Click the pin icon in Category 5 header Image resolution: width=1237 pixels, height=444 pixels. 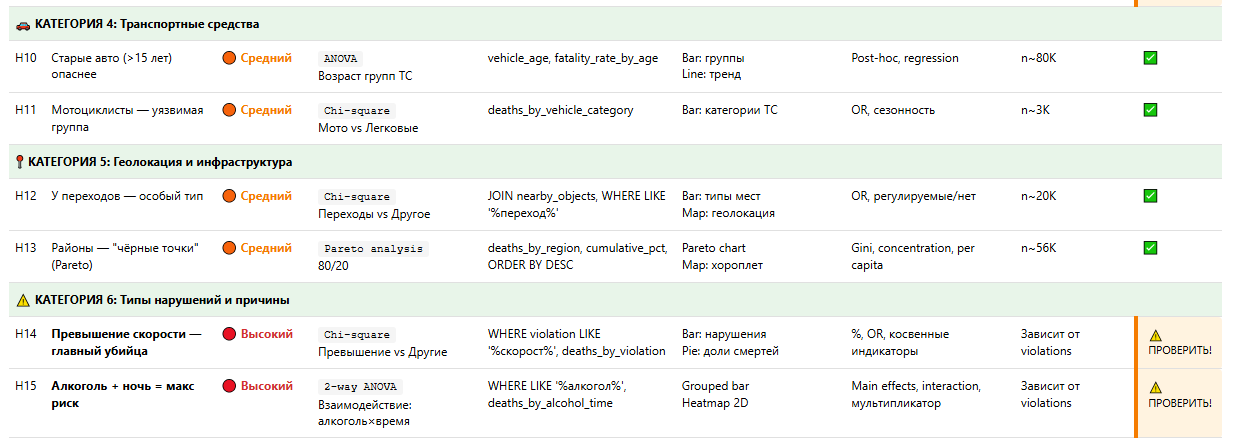(20, 161)
